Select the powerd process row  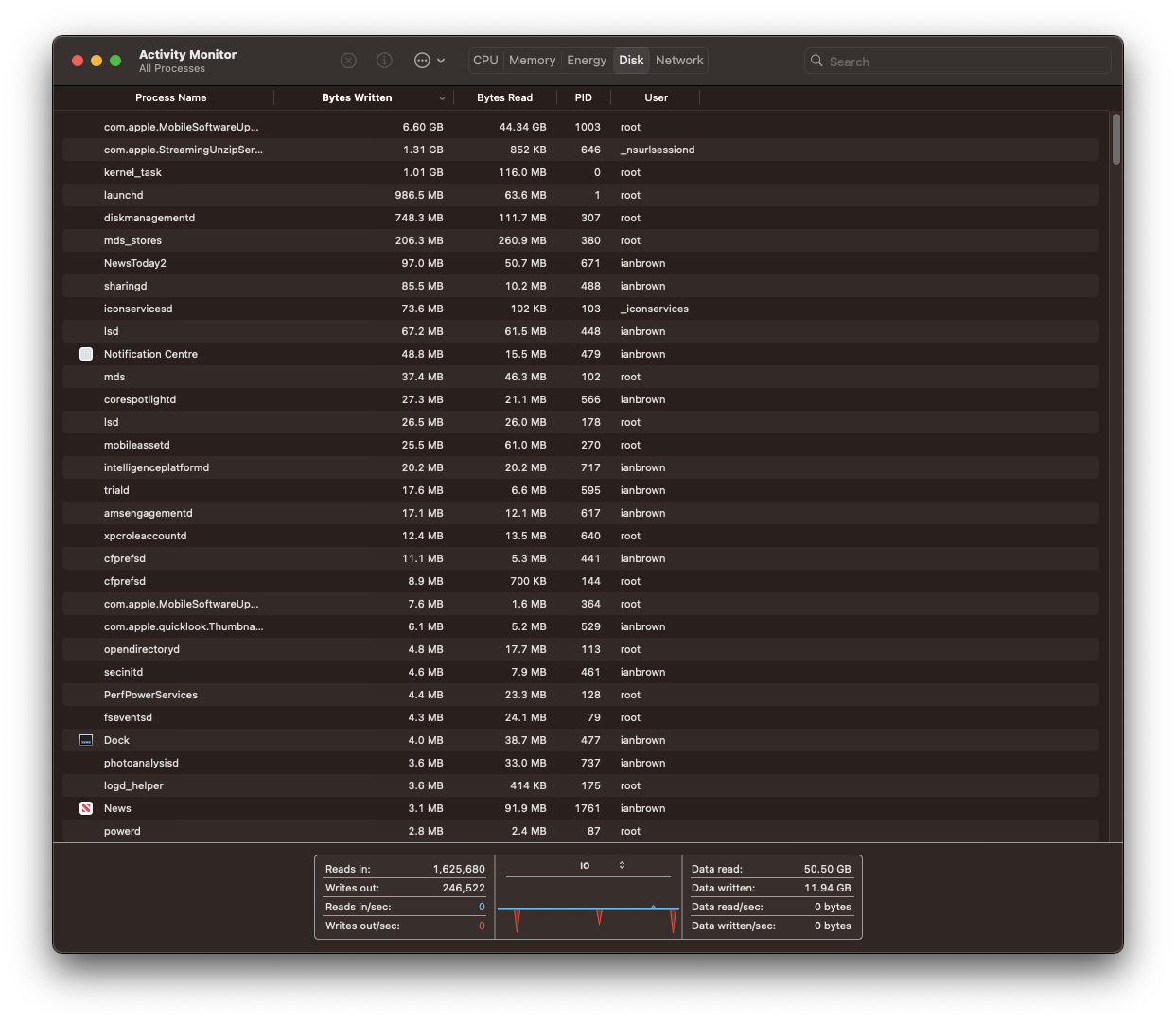pos(581,831)
